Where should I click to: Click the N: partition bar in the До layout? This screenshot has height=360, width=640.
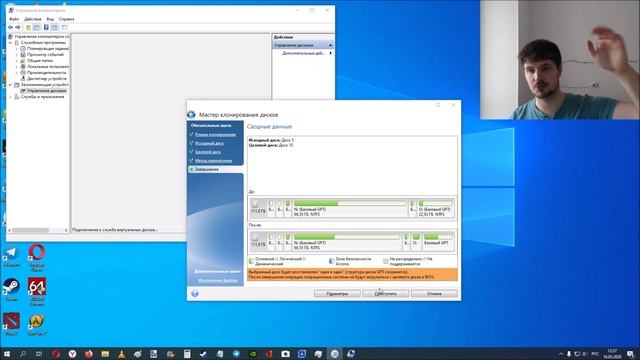click(350, 203)
